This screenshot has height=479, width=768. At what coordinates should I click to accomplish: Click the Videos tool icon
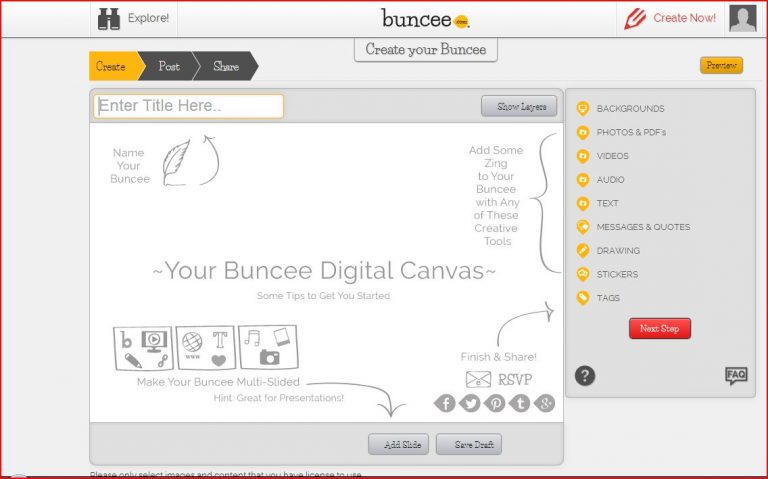582,156
